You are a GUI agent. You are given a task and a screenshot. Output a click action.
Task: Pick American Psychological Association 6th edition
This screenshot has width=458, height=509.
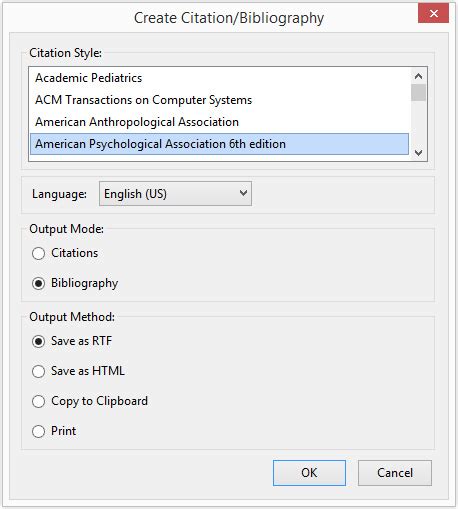click(219, 144)
